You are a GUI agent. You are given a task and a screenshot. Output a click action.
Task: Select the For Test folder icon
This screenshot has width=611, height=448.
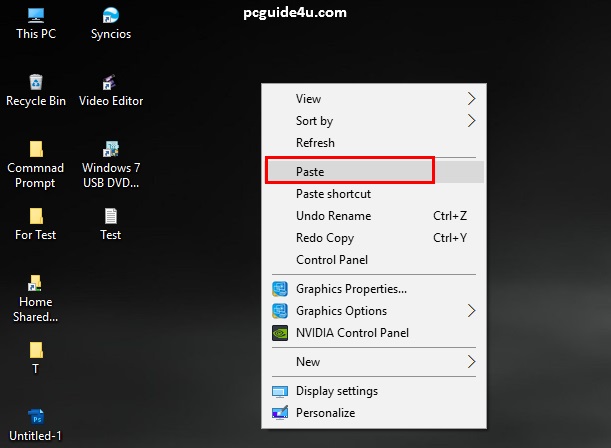coord(36,217)
